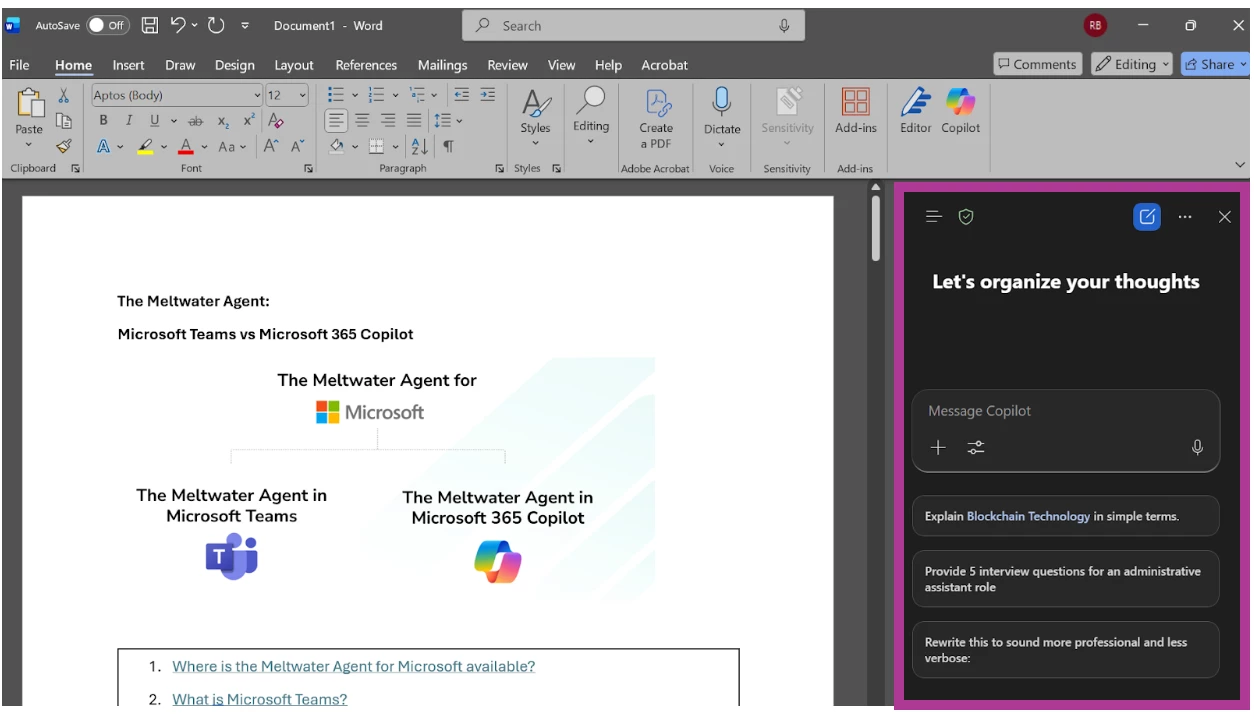Open Copilot message settings sliders icon
Screen dimensions: 1254x718
(976, 448)
